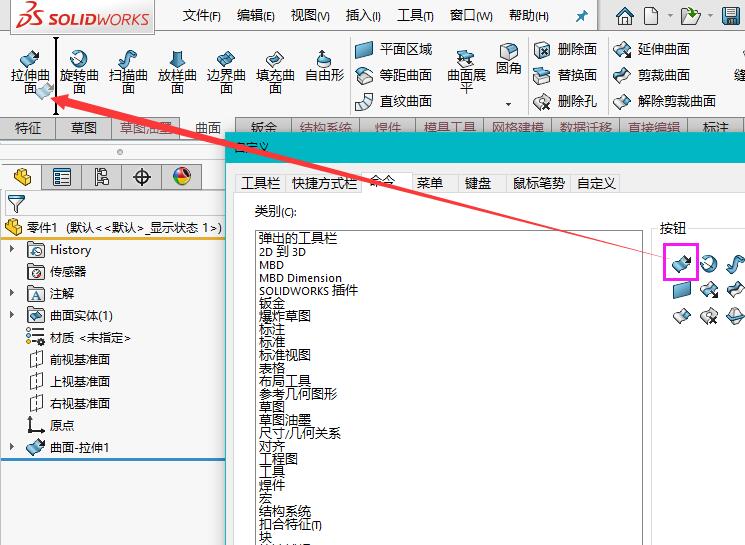Expand the 注解 tree node

[x=12, y=293]
